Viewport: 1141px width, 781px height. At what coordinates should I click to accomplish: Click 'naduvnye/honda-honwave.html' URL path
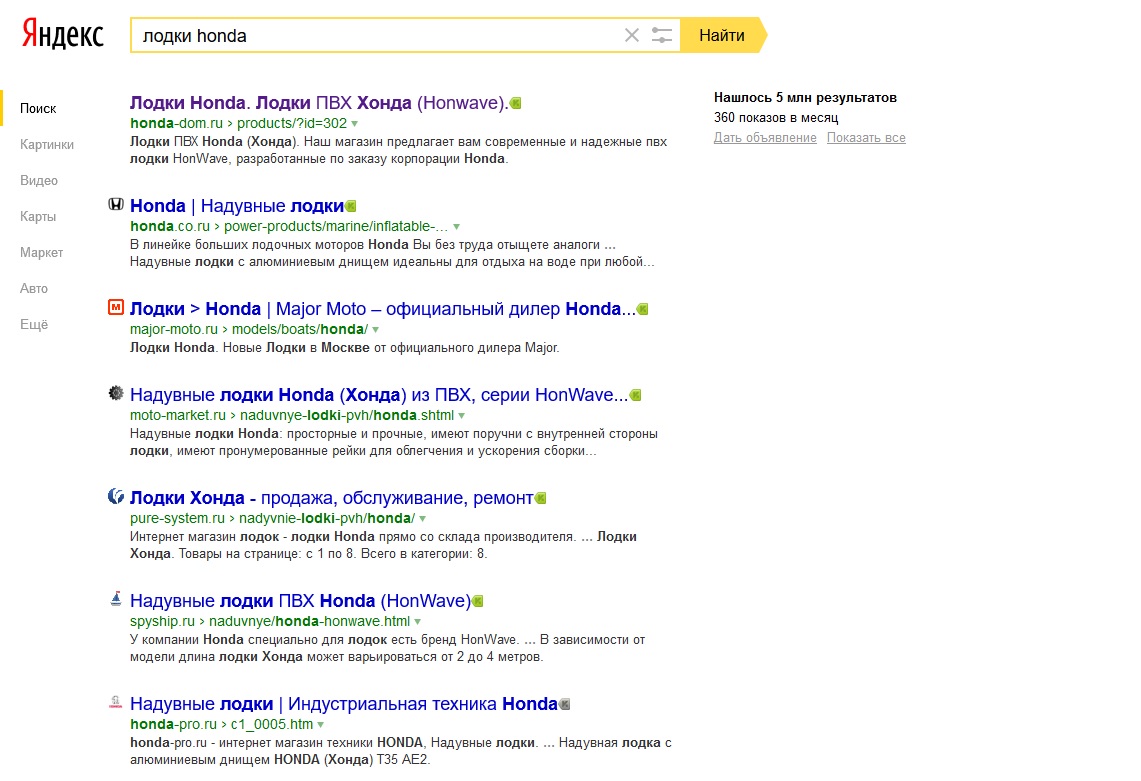pos(309,622)
